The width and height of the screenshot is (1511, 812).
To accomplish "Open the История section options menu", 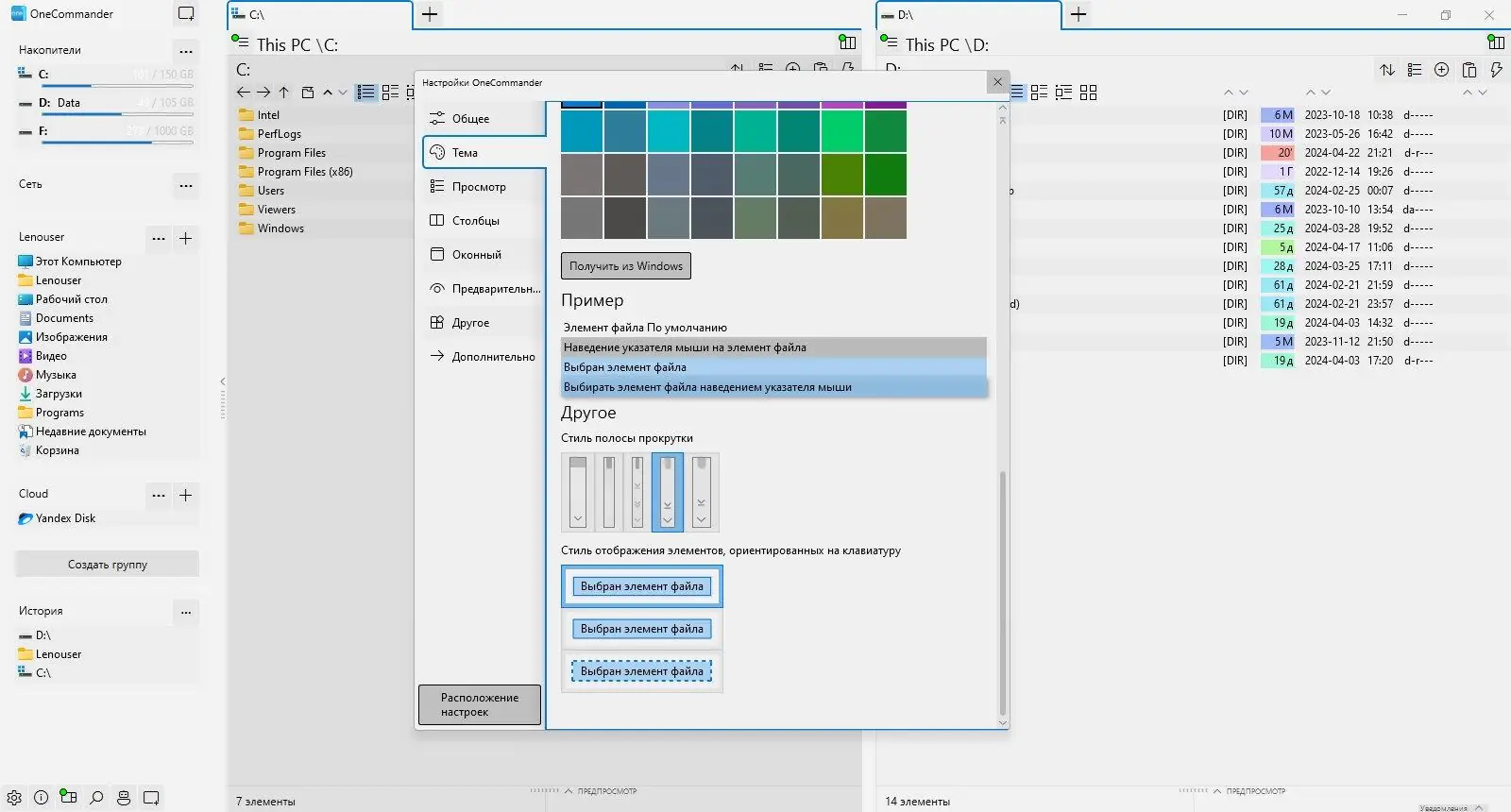I will [x=186, y=612].
